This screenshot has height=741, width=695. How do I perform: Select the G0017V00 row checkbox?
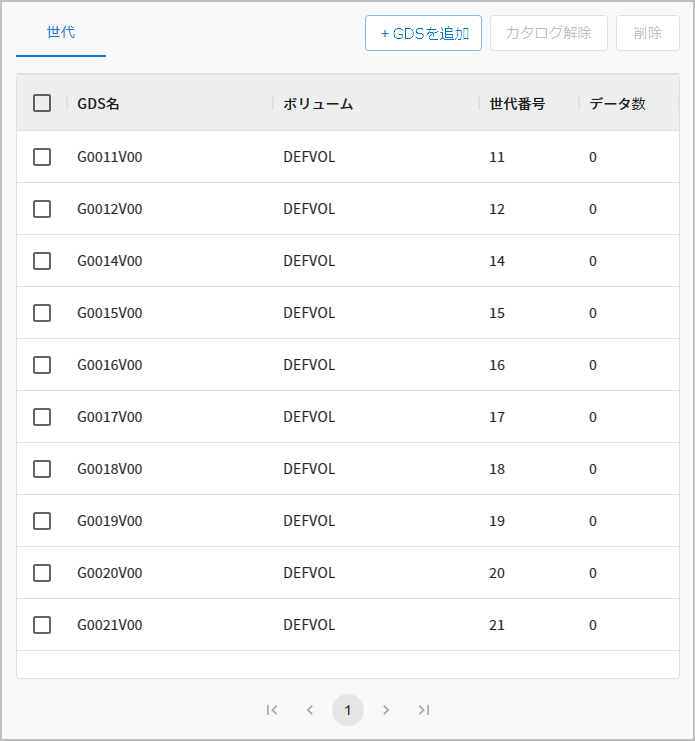pos(42,417)
